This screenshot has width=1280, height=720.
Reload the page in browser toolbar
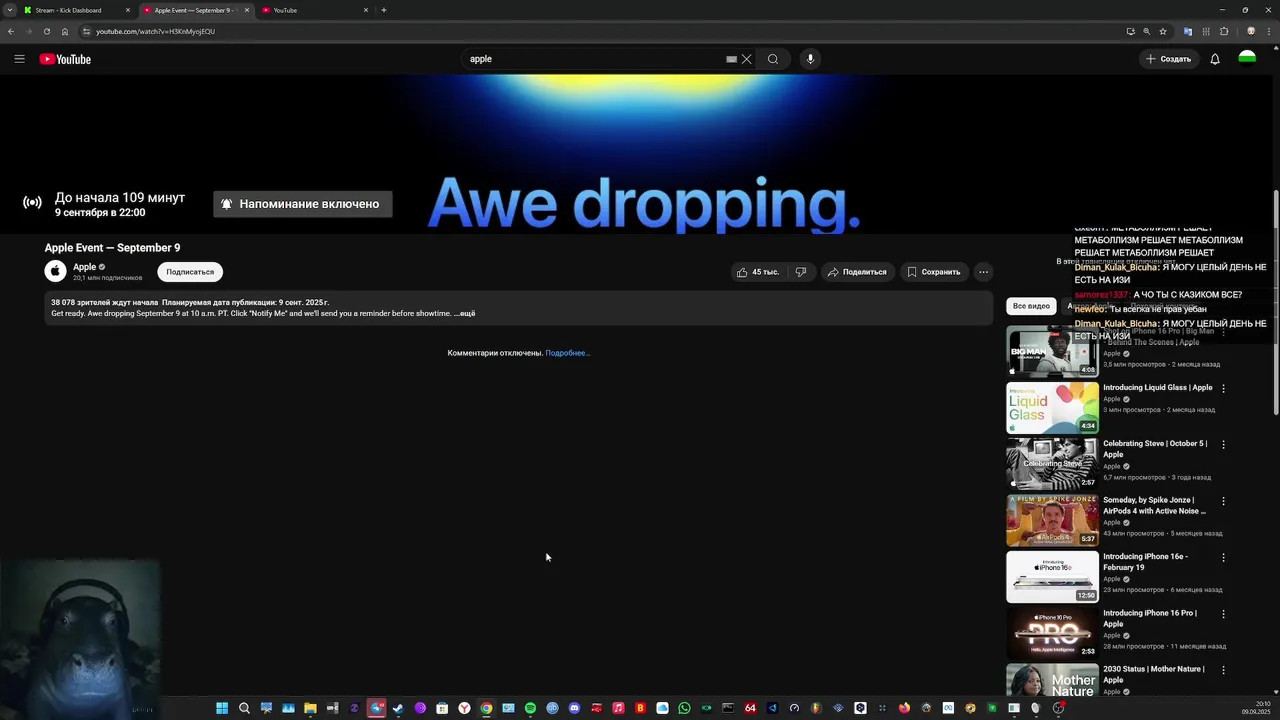pos(46,31)
